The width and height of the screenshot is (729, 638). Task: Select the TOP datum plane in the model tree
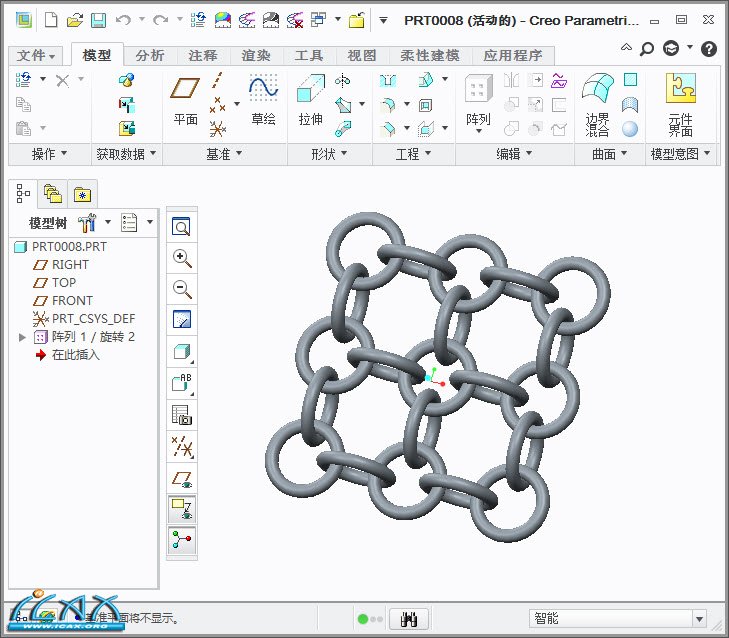coord(64,283)
